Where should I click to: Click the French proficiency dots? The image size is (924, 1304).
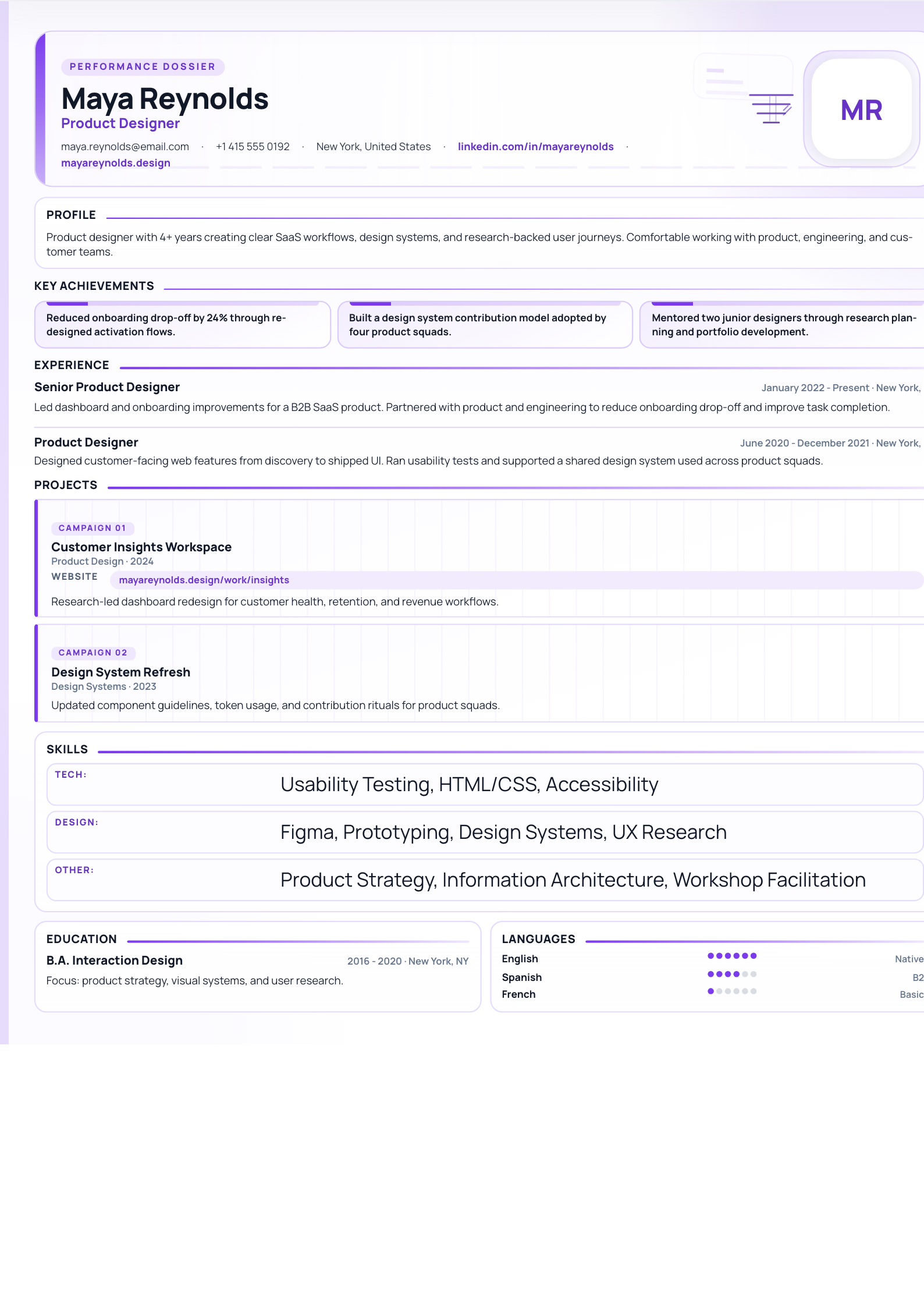click(x=732, y=991)
